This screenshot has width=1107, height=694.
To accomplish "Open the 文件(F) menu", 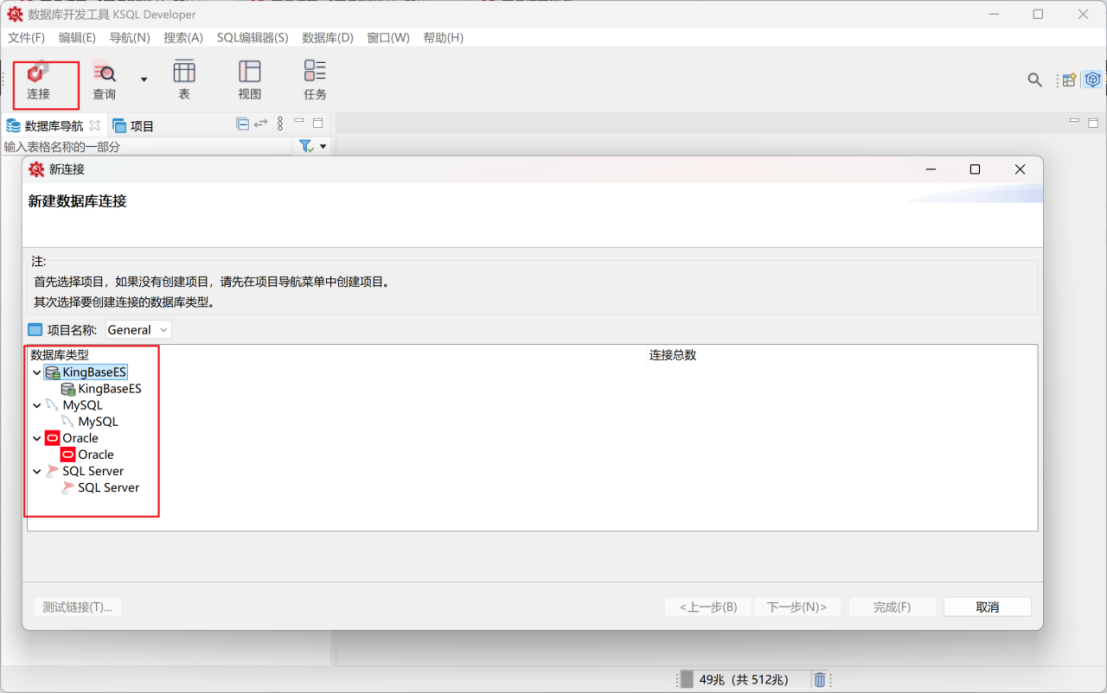I will [26, 38].
